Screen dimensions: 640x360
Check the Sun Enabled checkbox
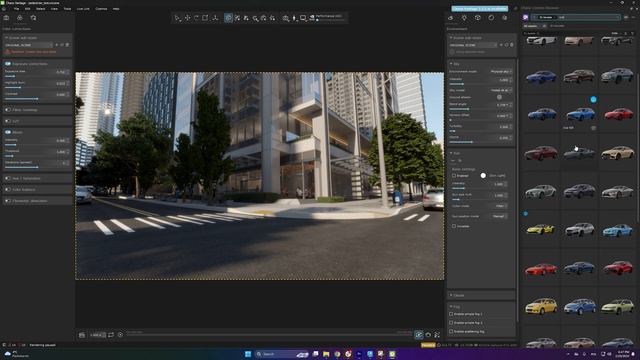tap(454, 176)
